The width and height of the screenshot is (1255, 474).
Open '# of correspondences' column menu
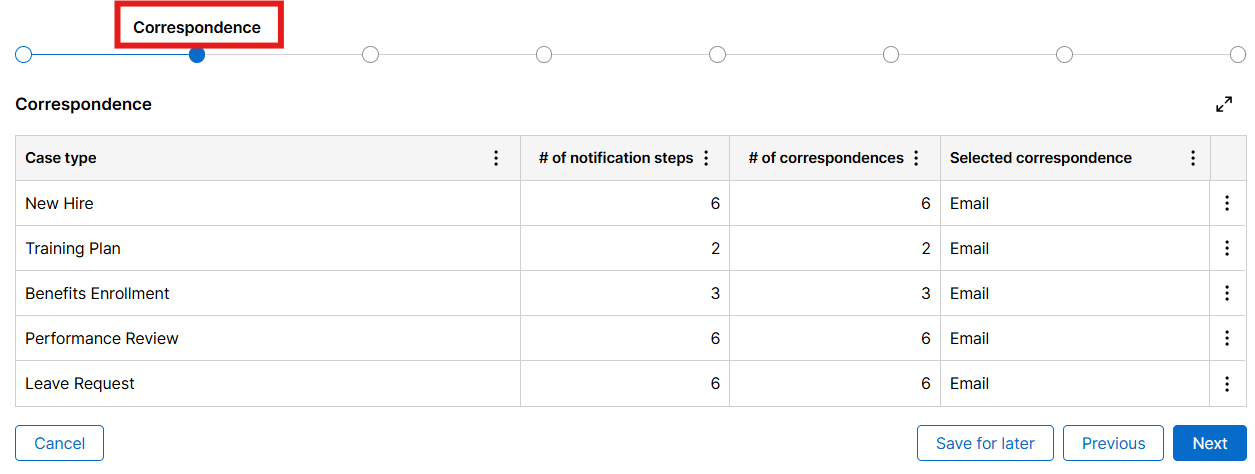point(916,158)
